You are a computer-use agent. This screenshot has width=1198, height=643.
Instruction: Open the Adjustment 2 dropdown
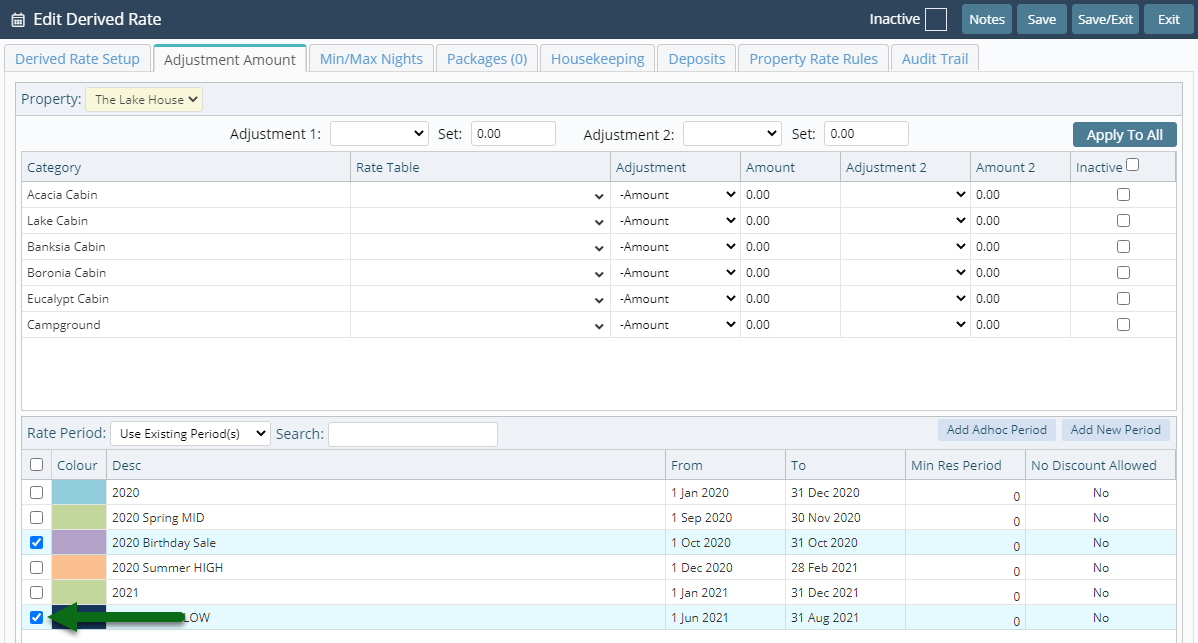pyautogui.click(x=732, y=134)
